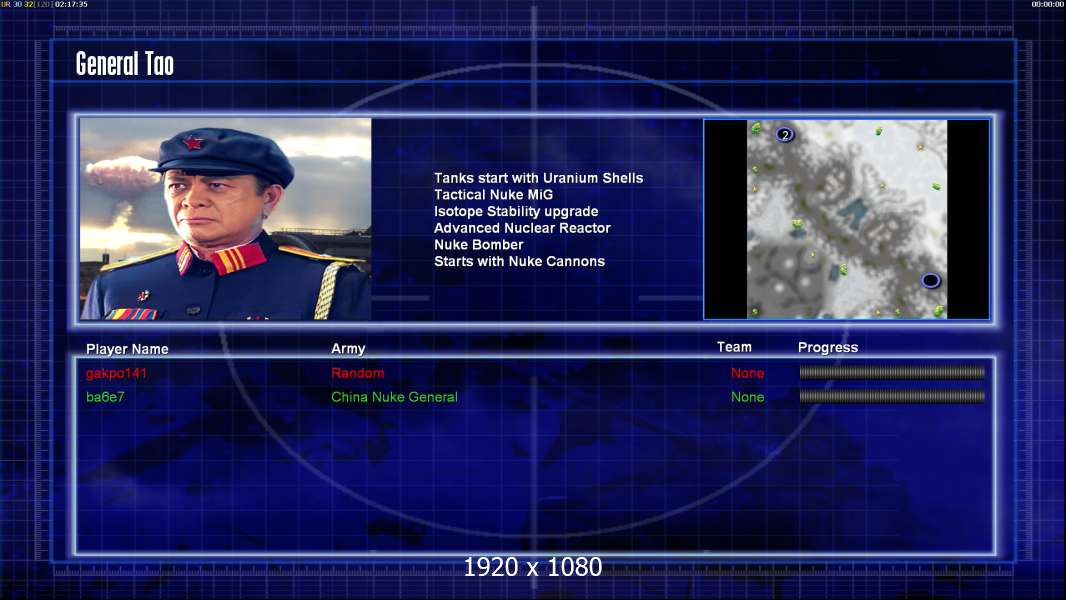This screenshot has width=1066, height=600.
Task: Click "Tactical Nuke MiG" text
Action: (494, 194)
